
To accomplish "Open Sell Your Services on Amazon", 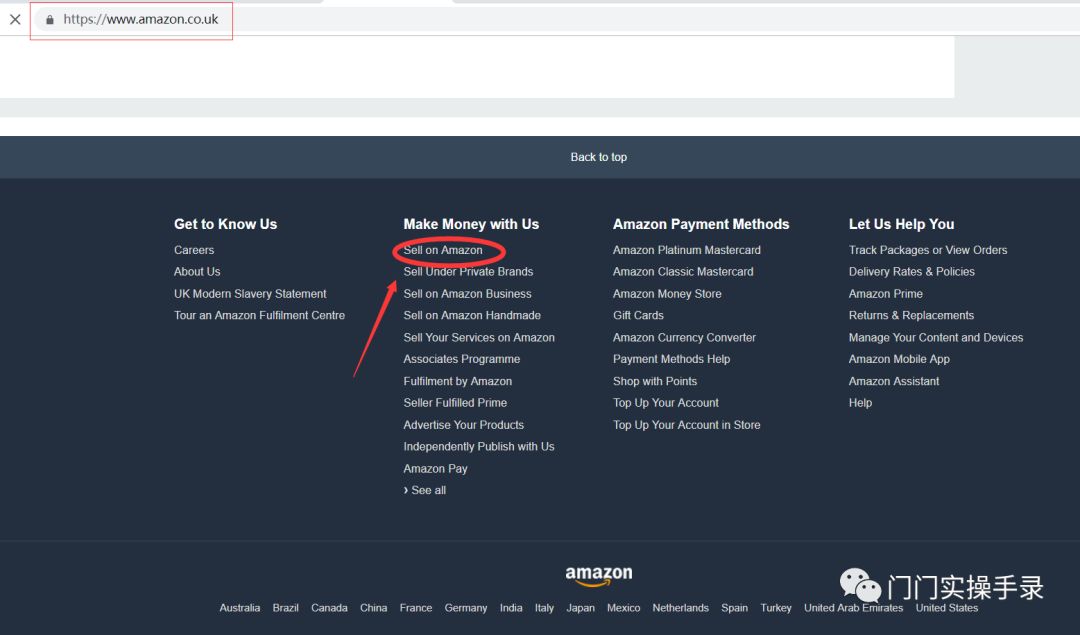I will click(479, 337).
